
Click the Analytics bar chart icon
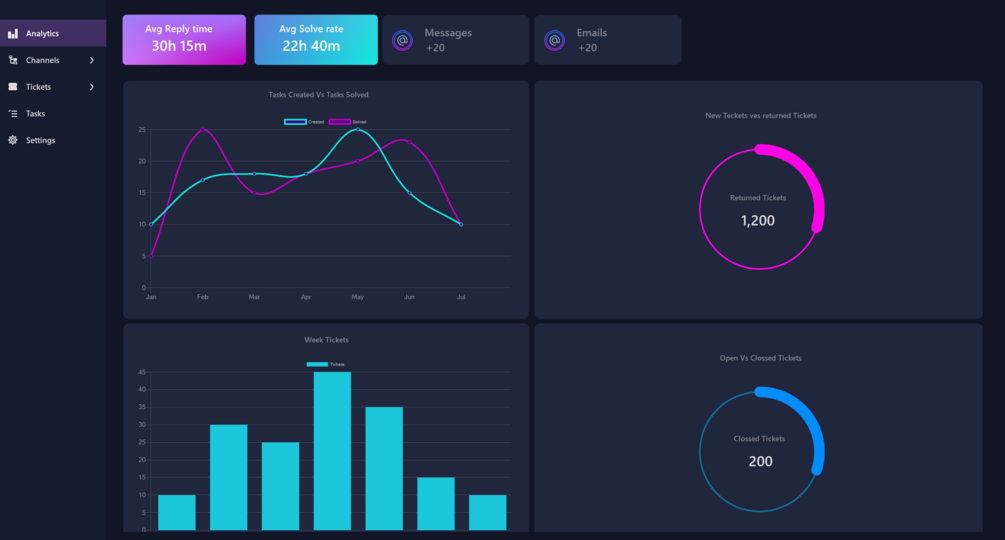click(x=13, y=33)
